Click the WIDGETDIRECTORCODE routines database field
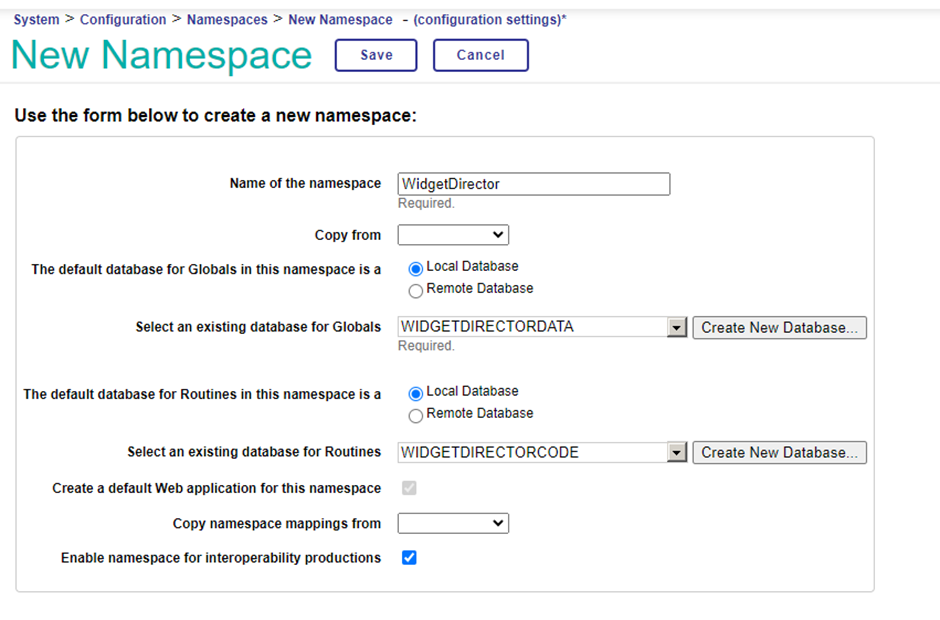 click(531, 453)
